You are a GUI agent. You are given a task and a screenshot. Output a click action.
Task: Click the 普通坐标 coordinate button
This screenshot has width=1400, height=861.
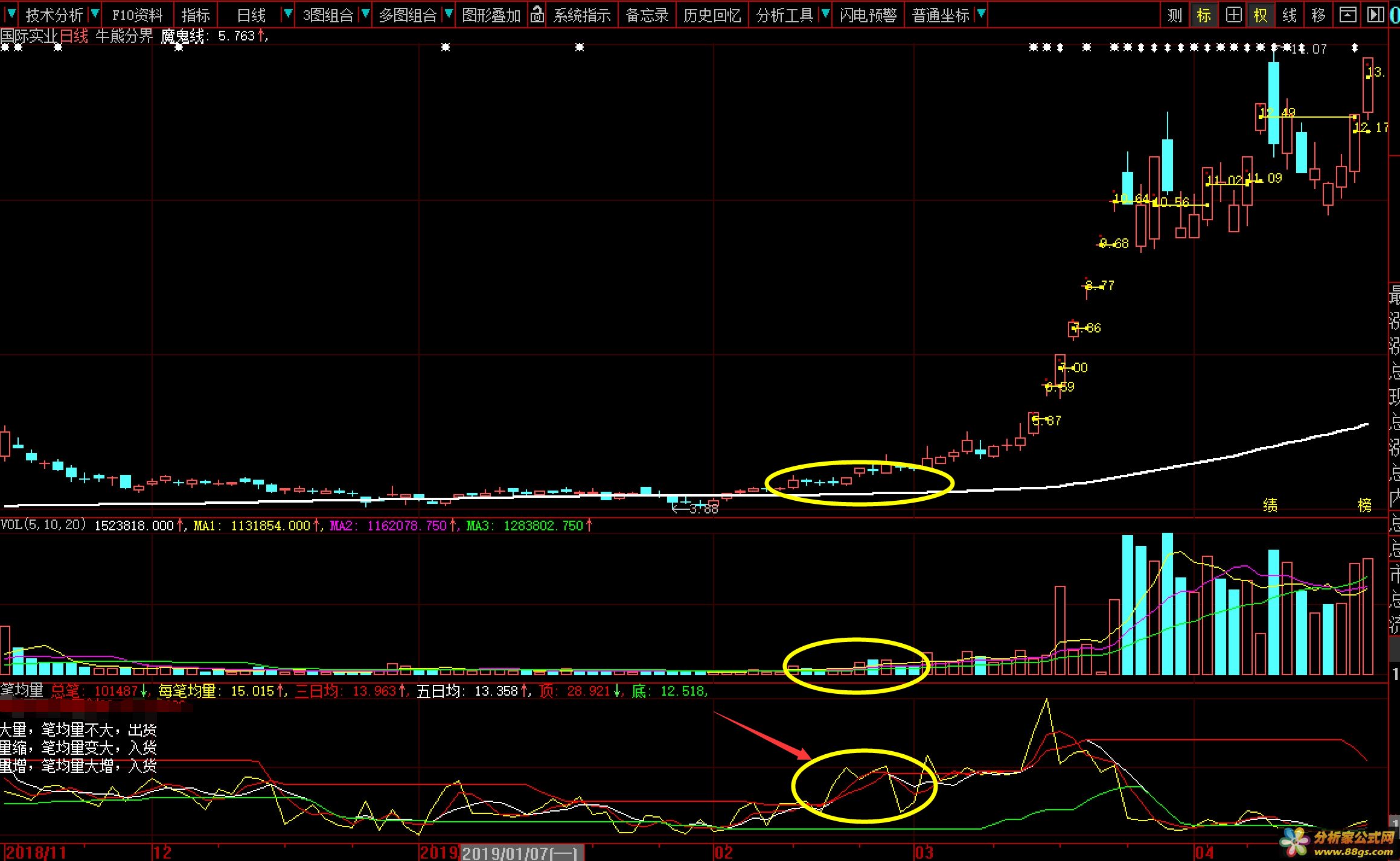click(941, 15)
